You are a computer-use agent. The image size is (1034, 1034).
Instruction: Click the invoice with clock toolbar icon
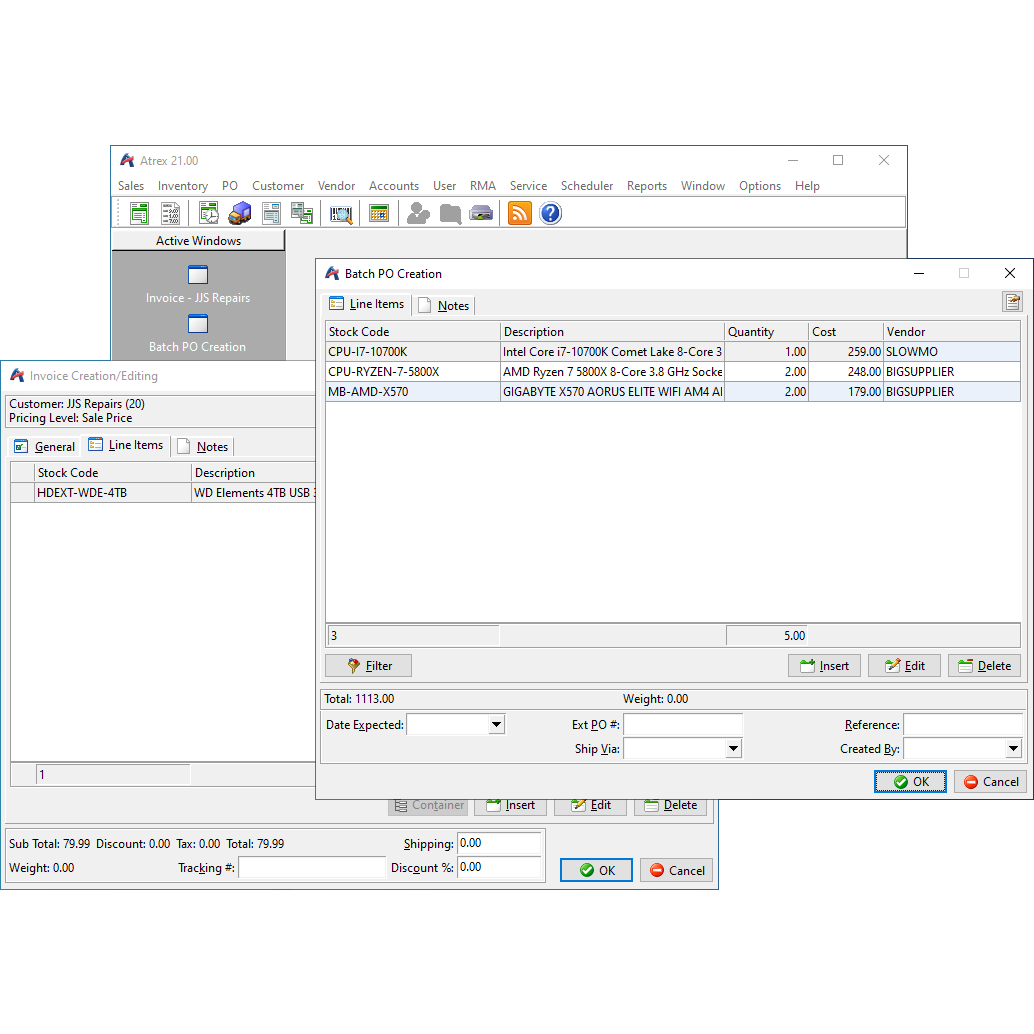(209, 214)
